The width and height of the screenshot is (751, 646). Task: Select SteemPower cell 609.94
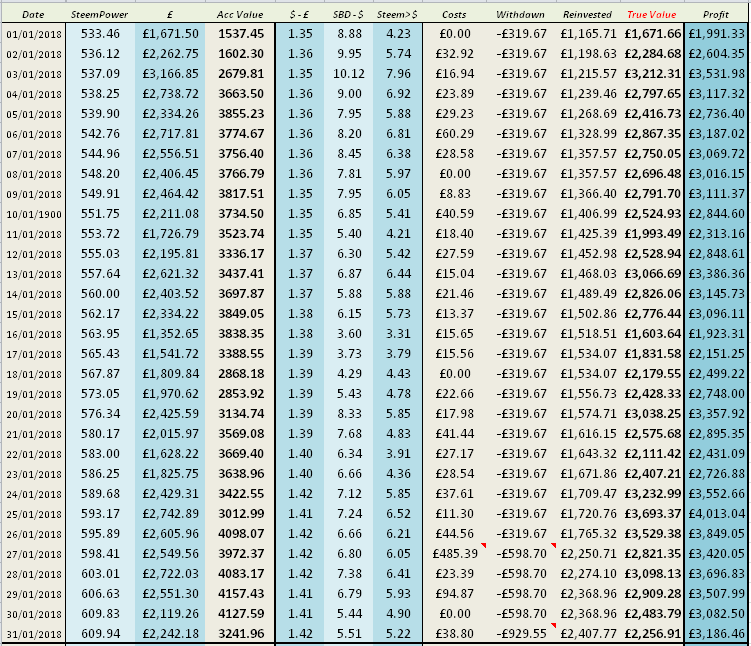[100, 634]
